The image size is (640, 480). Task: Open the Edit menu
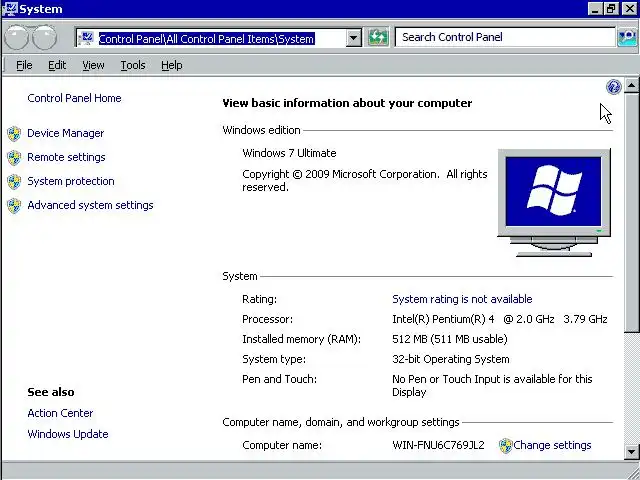tap(57, 65)
